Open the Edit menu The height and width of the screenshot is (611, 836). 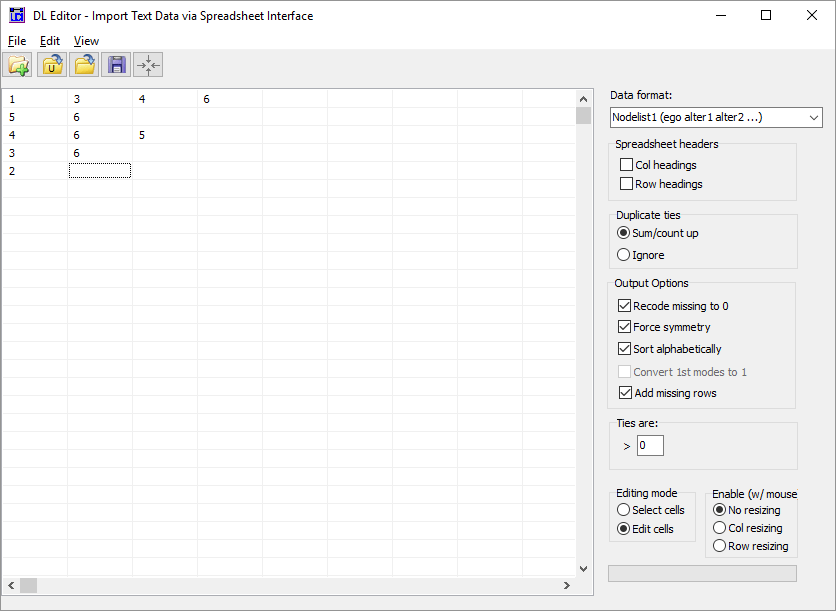(50, 41)
